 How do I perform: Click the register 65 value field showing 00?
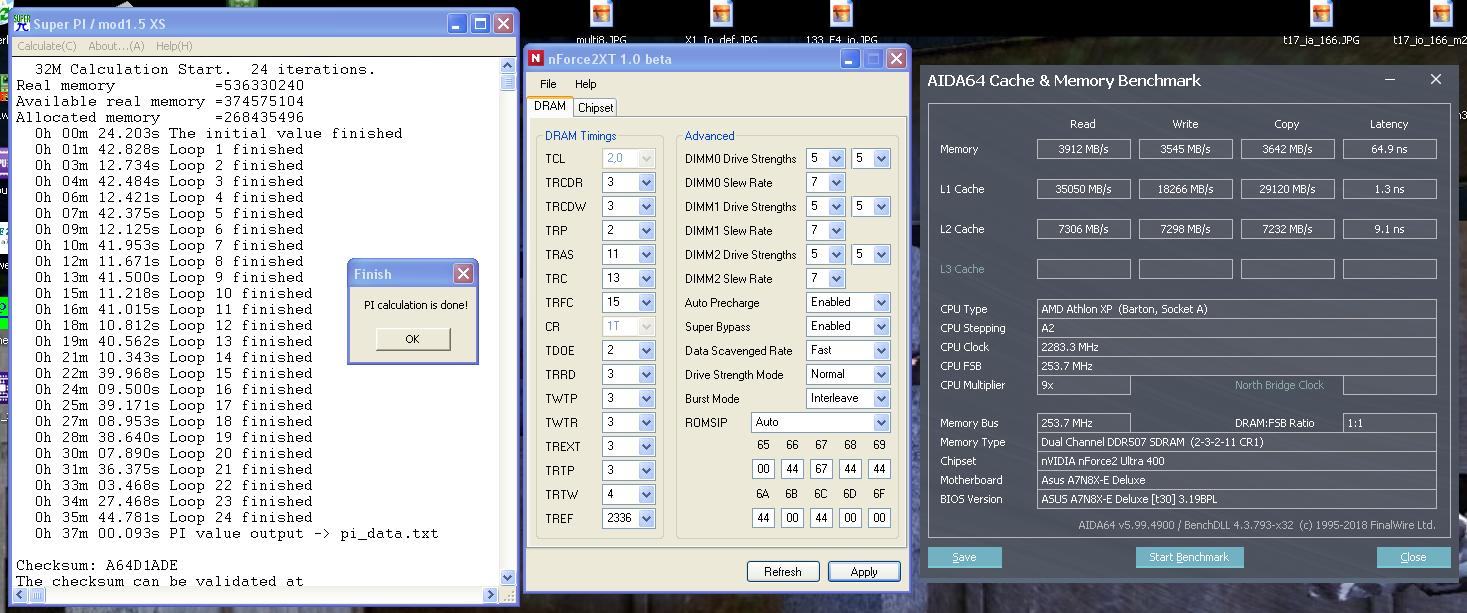tap(763, 469)
